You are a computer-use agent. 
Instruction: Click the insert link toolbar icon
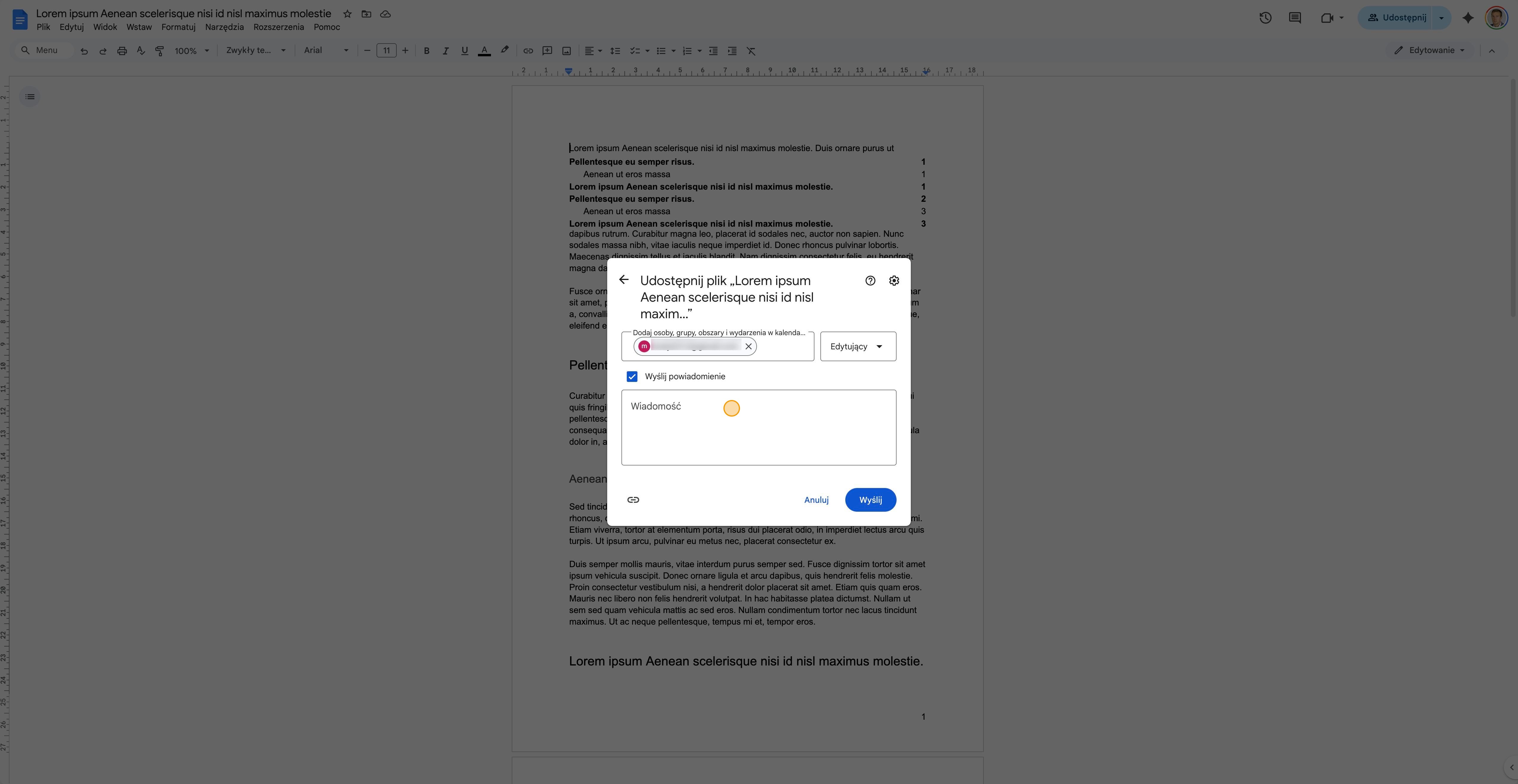528,51
